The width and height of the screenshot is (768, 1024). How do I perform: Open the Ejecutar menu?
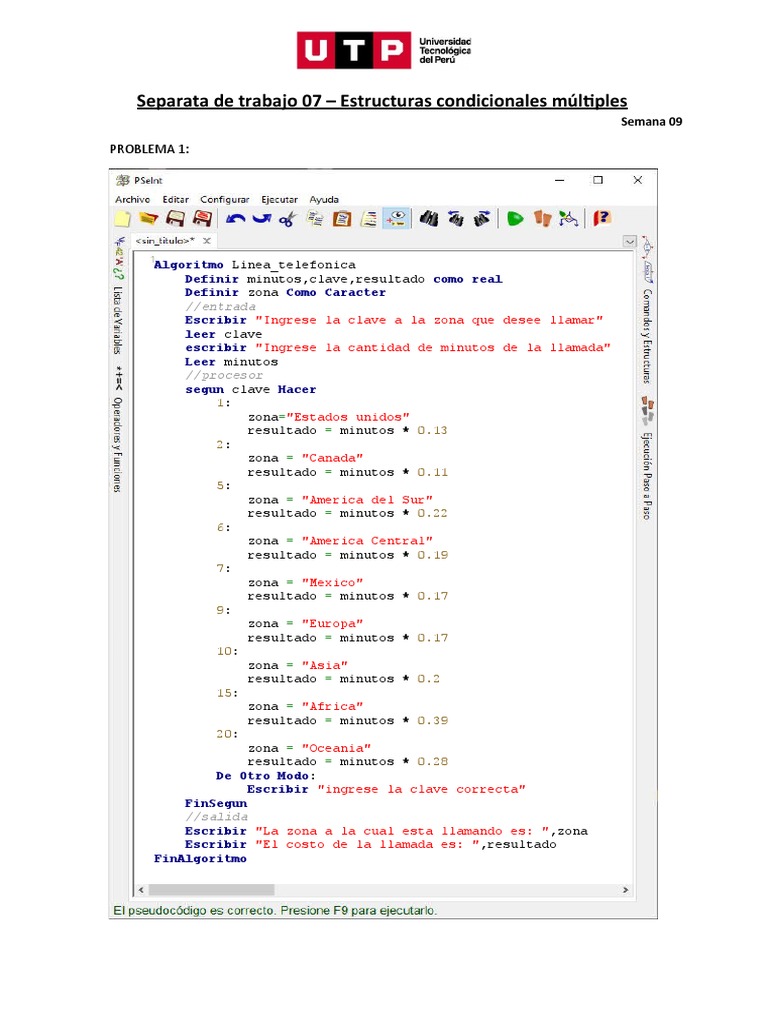[x=279, y=199]
